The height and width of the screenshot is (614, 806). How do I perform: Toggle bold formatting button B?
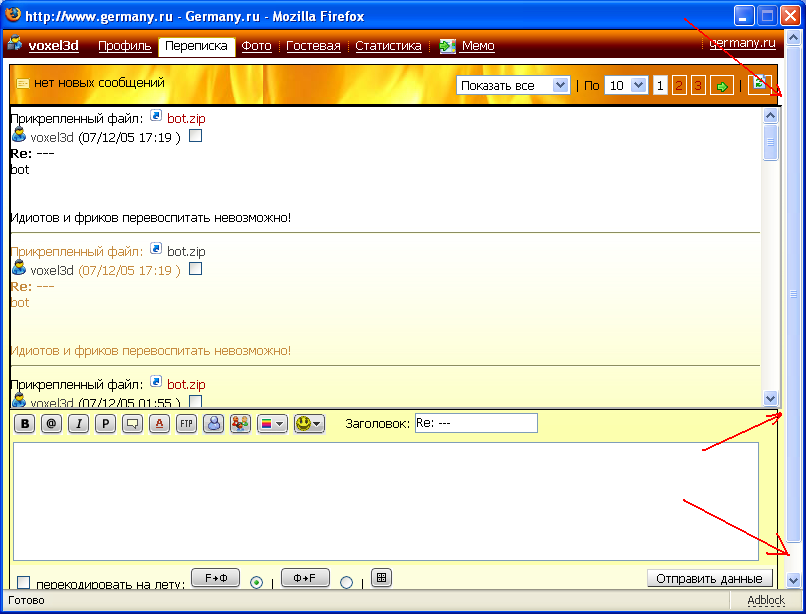(x=24, y=423)
